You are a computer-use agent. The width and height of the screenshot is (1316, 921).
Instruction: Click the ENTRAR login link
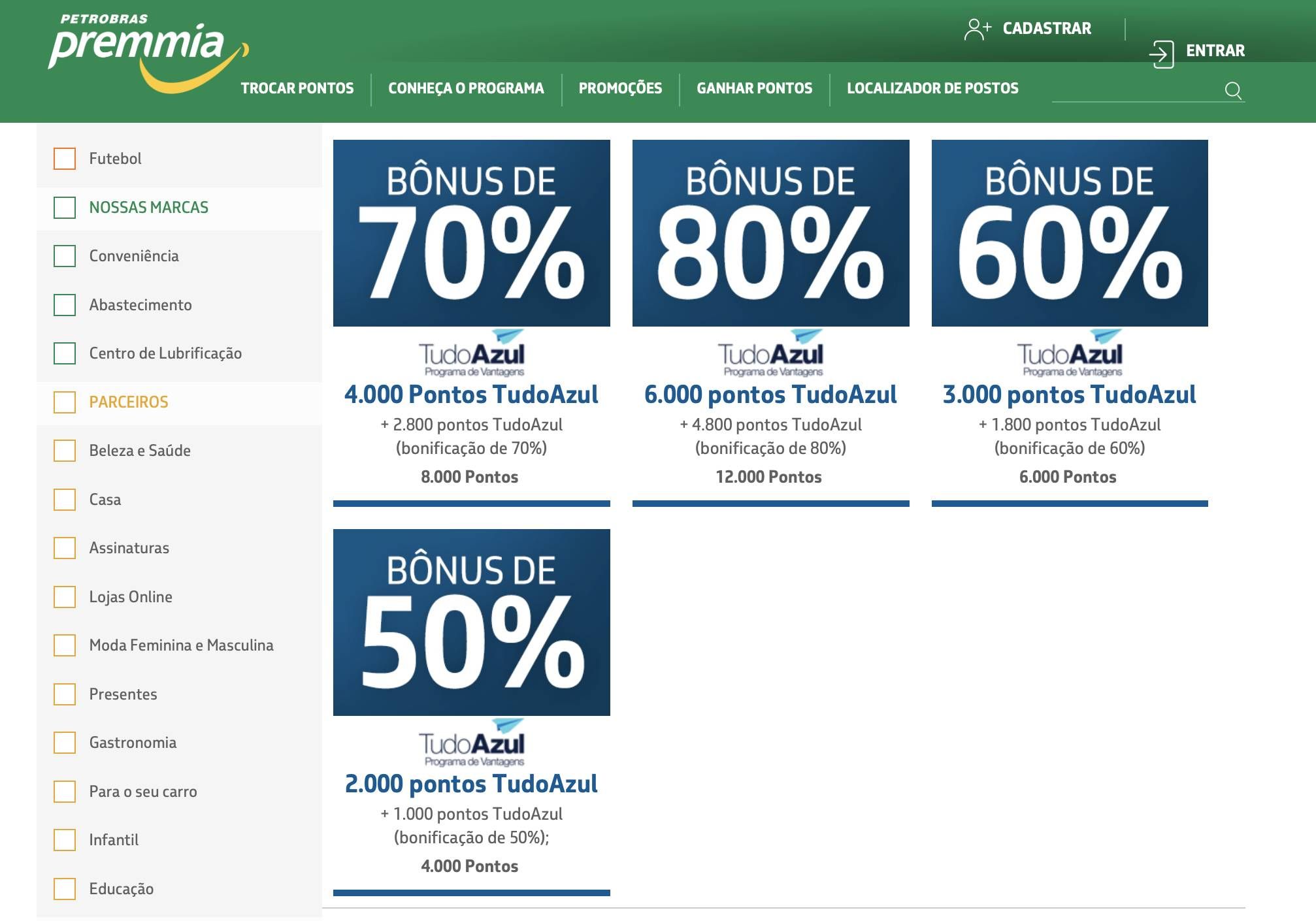click(x=1215, y=51)
